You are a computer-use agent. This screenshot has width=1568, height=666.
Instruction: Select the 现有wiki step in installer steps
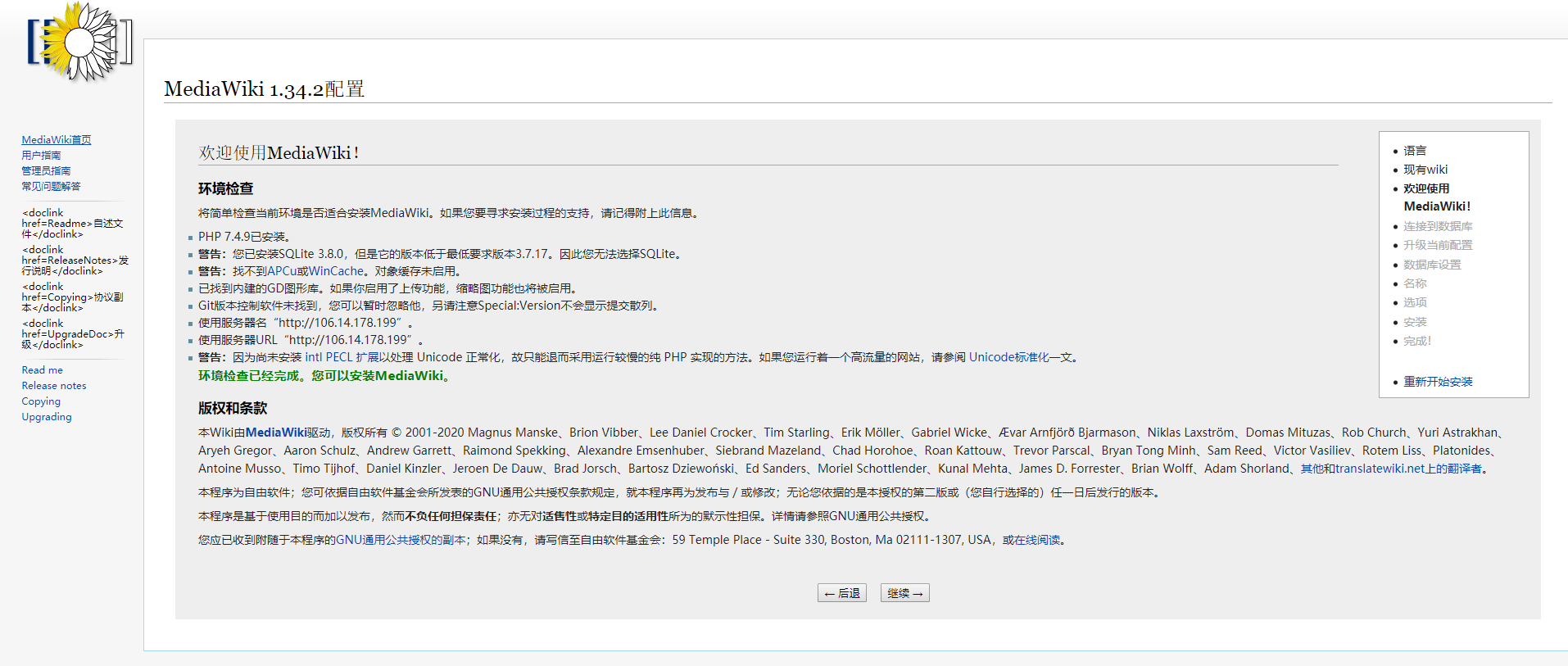coord(1425,170)
